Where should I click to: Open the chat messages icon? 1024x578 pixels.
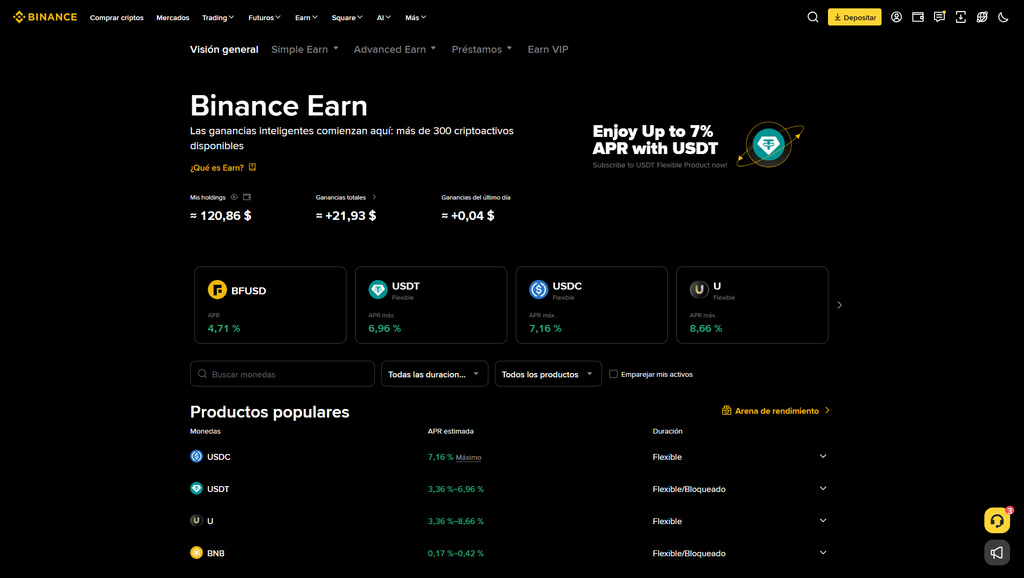[x=939, y=17]
